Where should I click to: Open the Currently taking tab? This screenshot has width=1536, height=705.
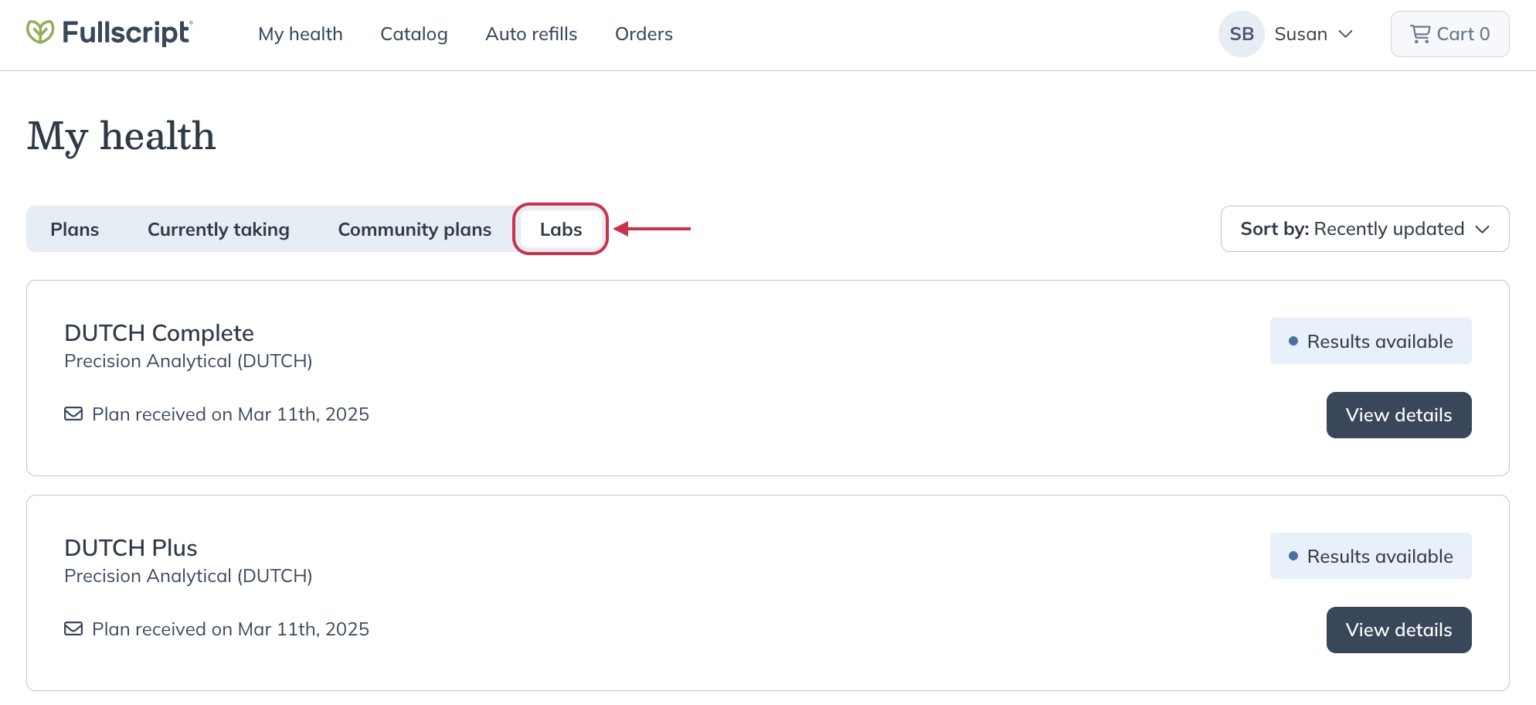[218, 229]
